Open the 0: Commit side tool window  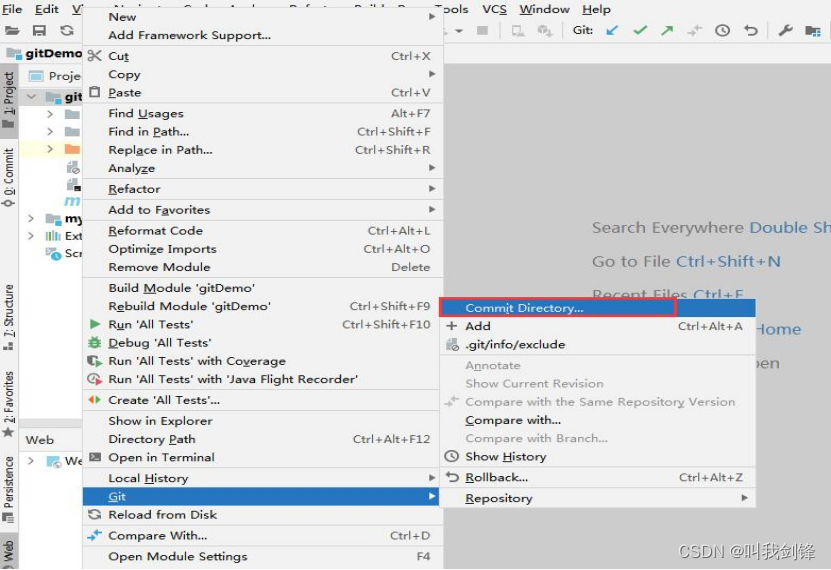(8, 177)
